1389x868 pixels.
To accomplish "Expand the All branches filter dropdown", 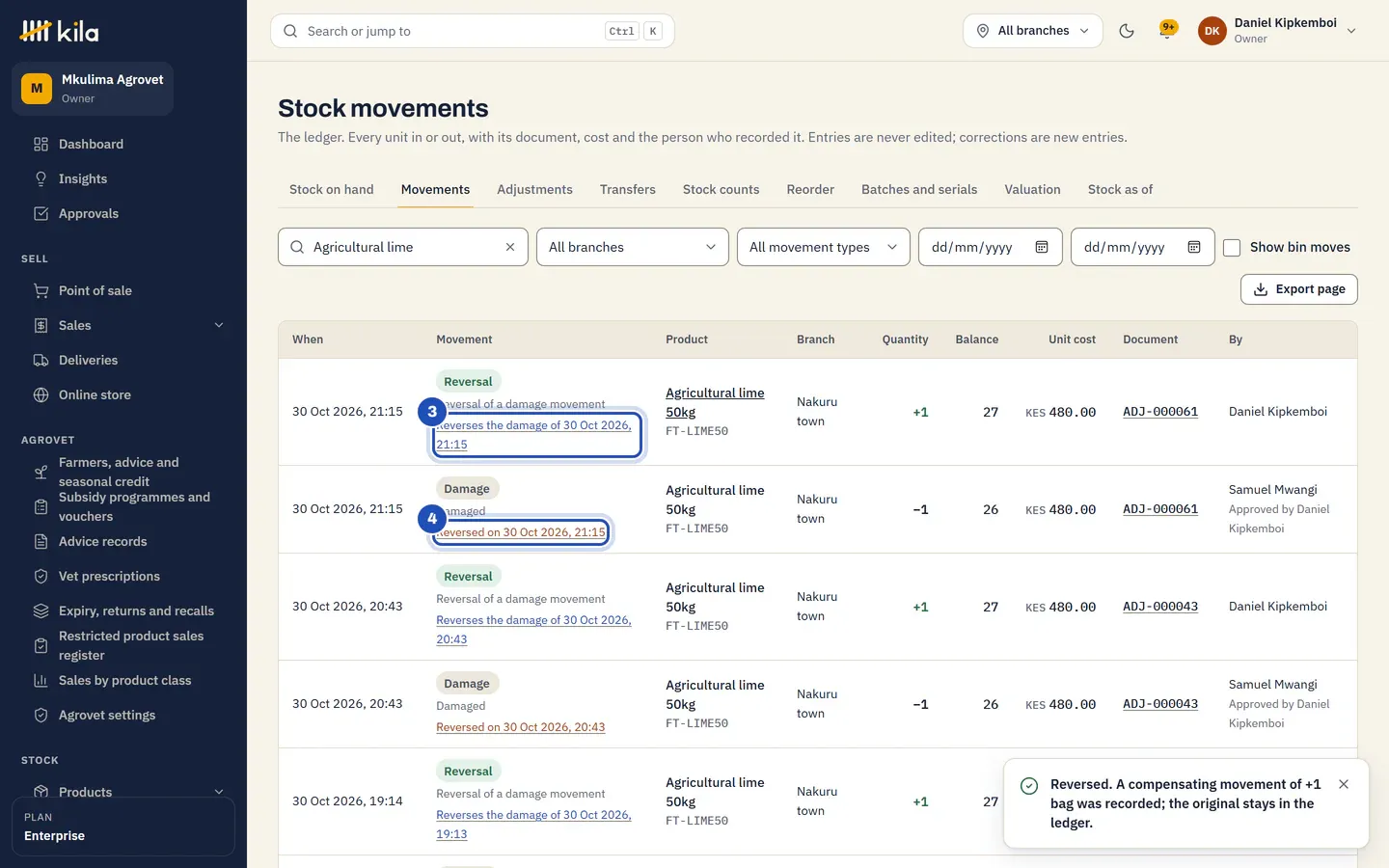I will pyautogui.click(x=633, y=247).
